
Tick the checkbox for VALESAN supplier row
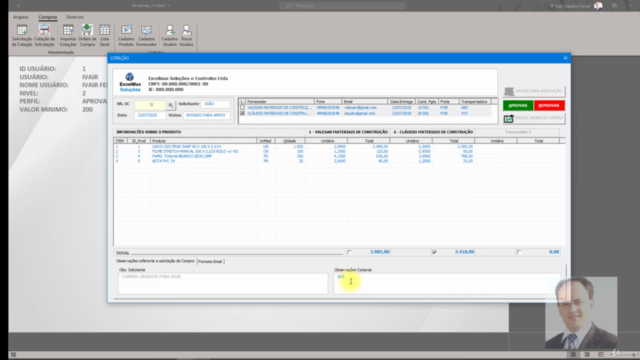pyautogui.click(x=242, y=108)
